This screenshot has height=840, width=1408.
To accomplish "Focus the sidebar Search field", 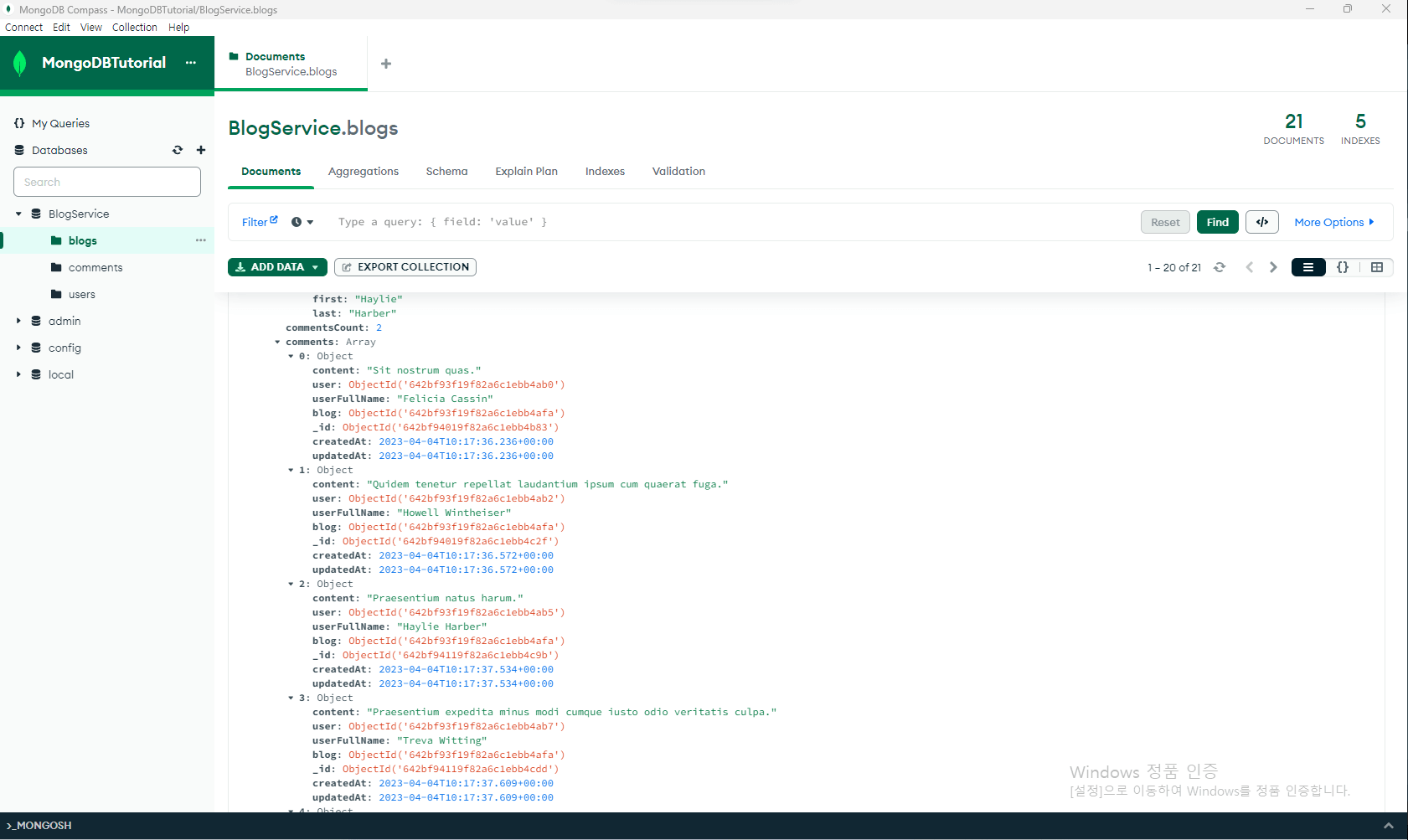I will pyautogui.click(x=107, y=182).
